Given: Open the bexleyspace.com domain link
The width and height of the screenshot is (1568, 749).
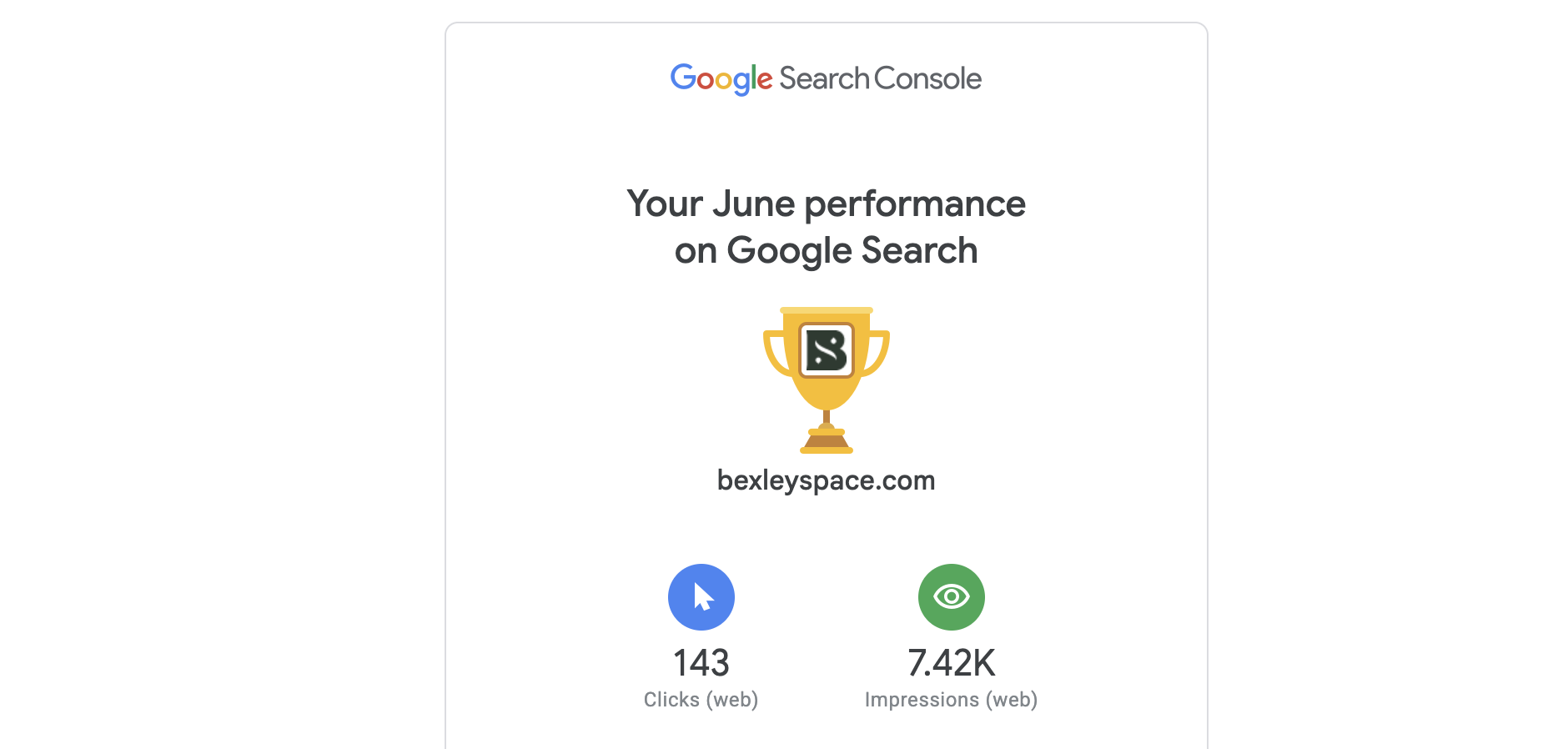Looking at the screenshot, I should 826,480.
